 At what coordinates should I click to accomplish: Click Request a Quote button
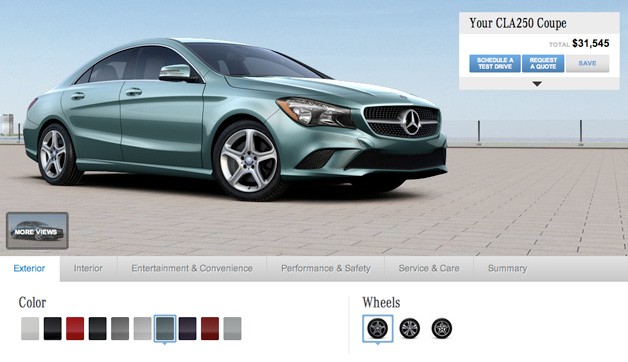(x=543, y=64)
